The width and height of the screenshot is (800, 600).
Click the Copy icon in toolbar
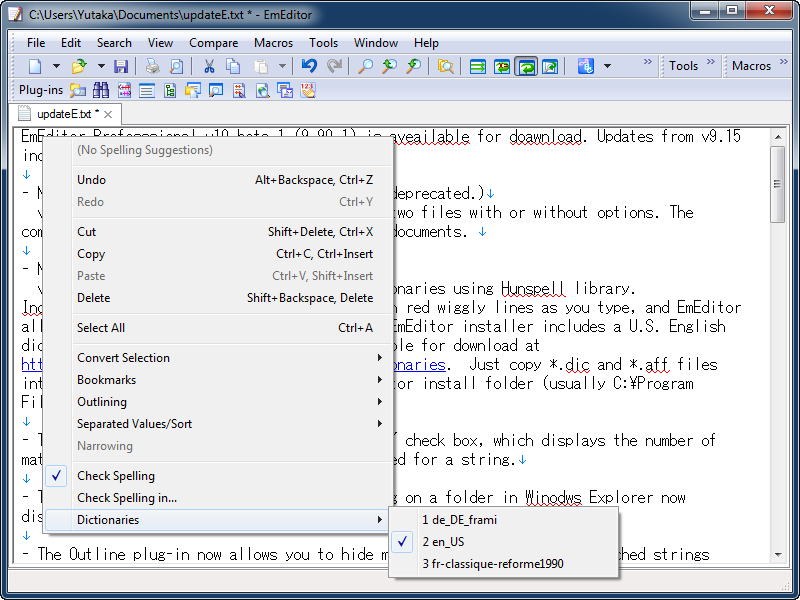coord(233,66)
